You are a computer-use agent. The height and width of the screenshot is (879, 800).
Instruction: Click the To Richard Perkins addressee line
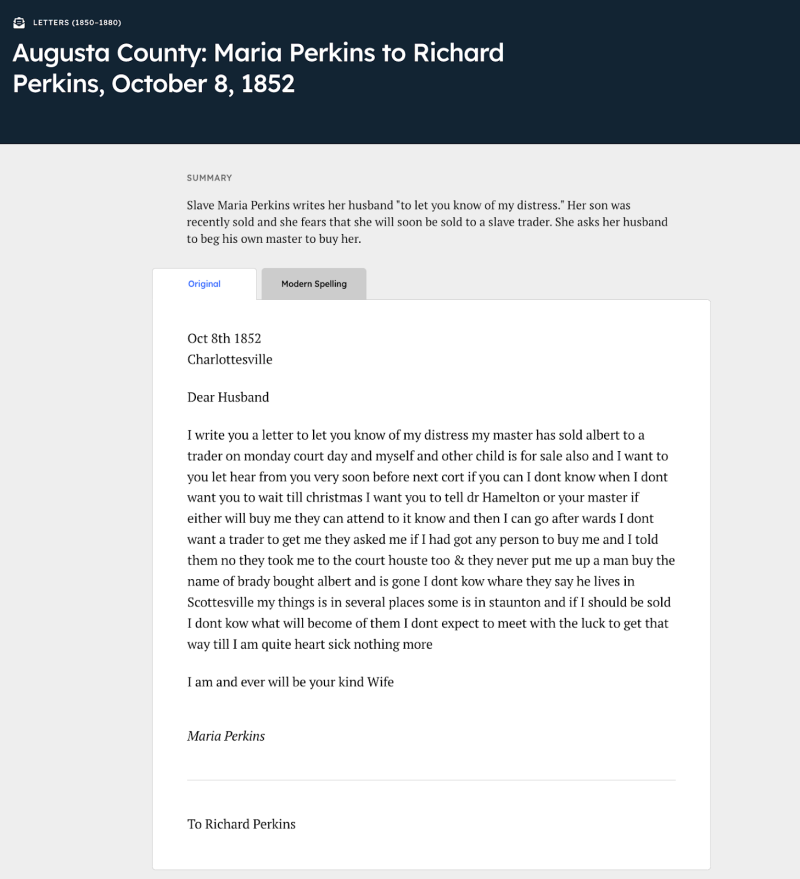tap(241, 824)
